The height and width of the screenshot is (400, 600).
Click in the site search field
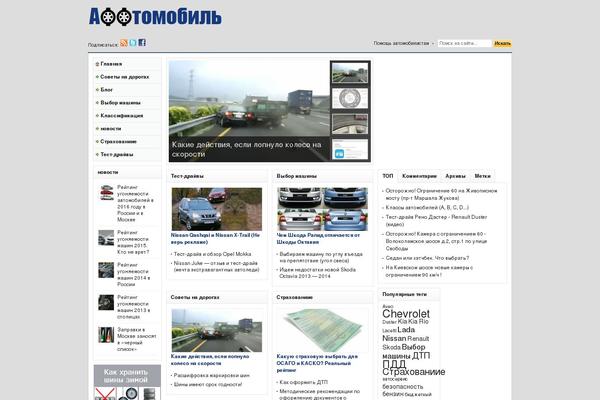[x=463, y=44]
